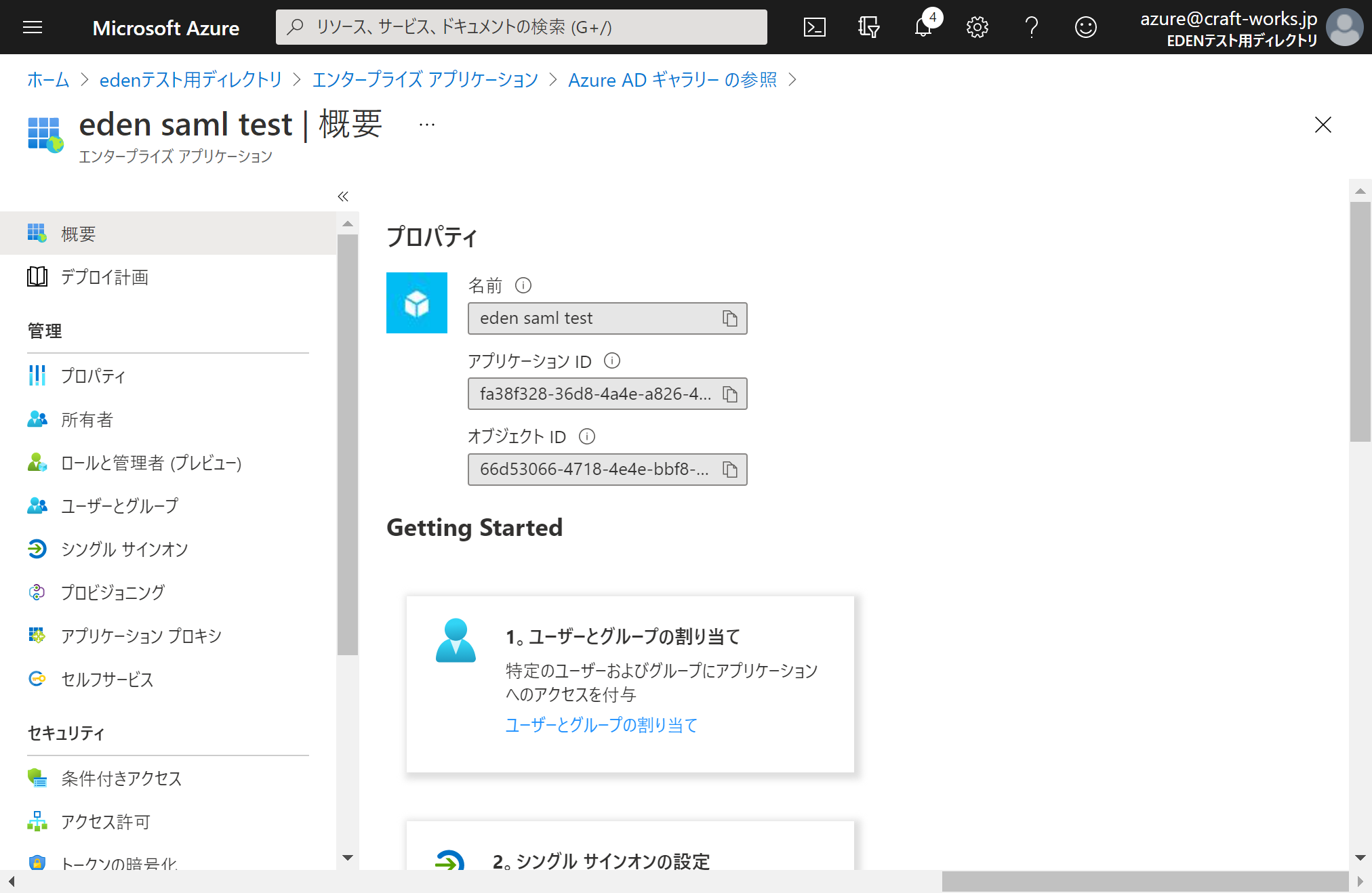Open Cloud Shell from the top bar

pos(814,27)
